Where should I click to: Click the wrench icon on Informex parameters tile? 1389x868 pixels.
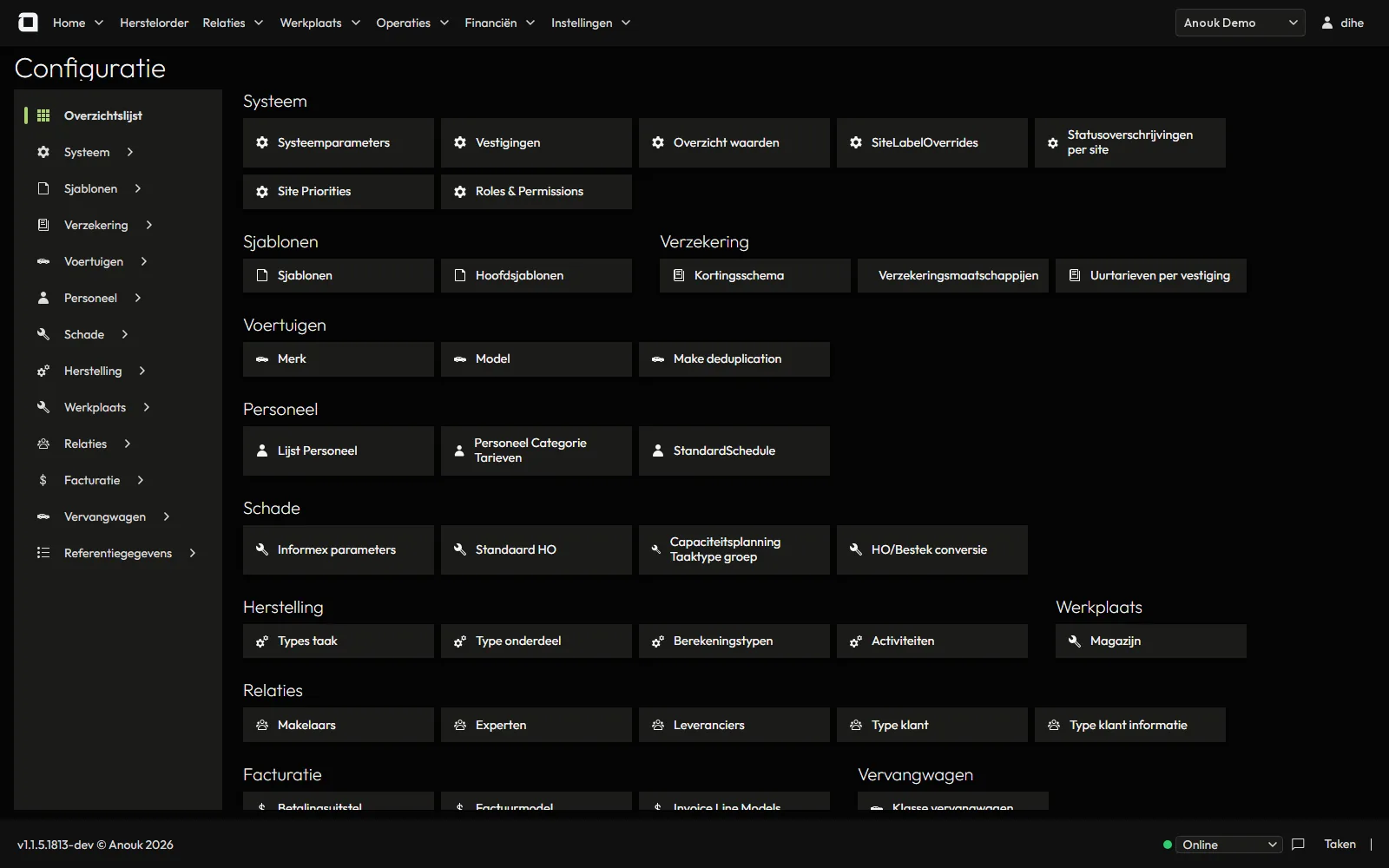pyautogui.click(x=262, y=549)
